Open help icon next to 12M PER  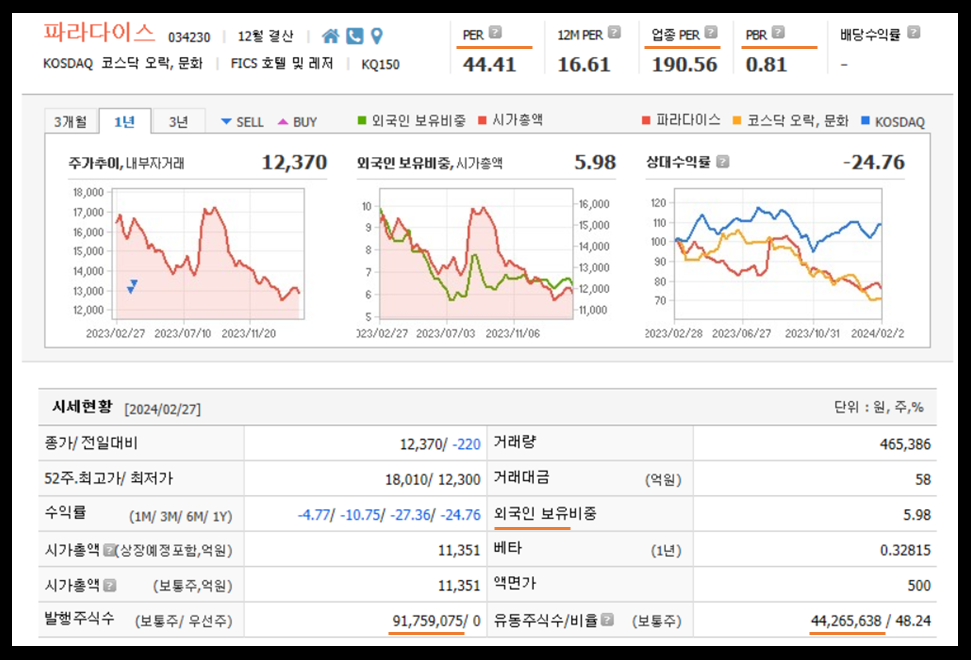click(614, 32)
